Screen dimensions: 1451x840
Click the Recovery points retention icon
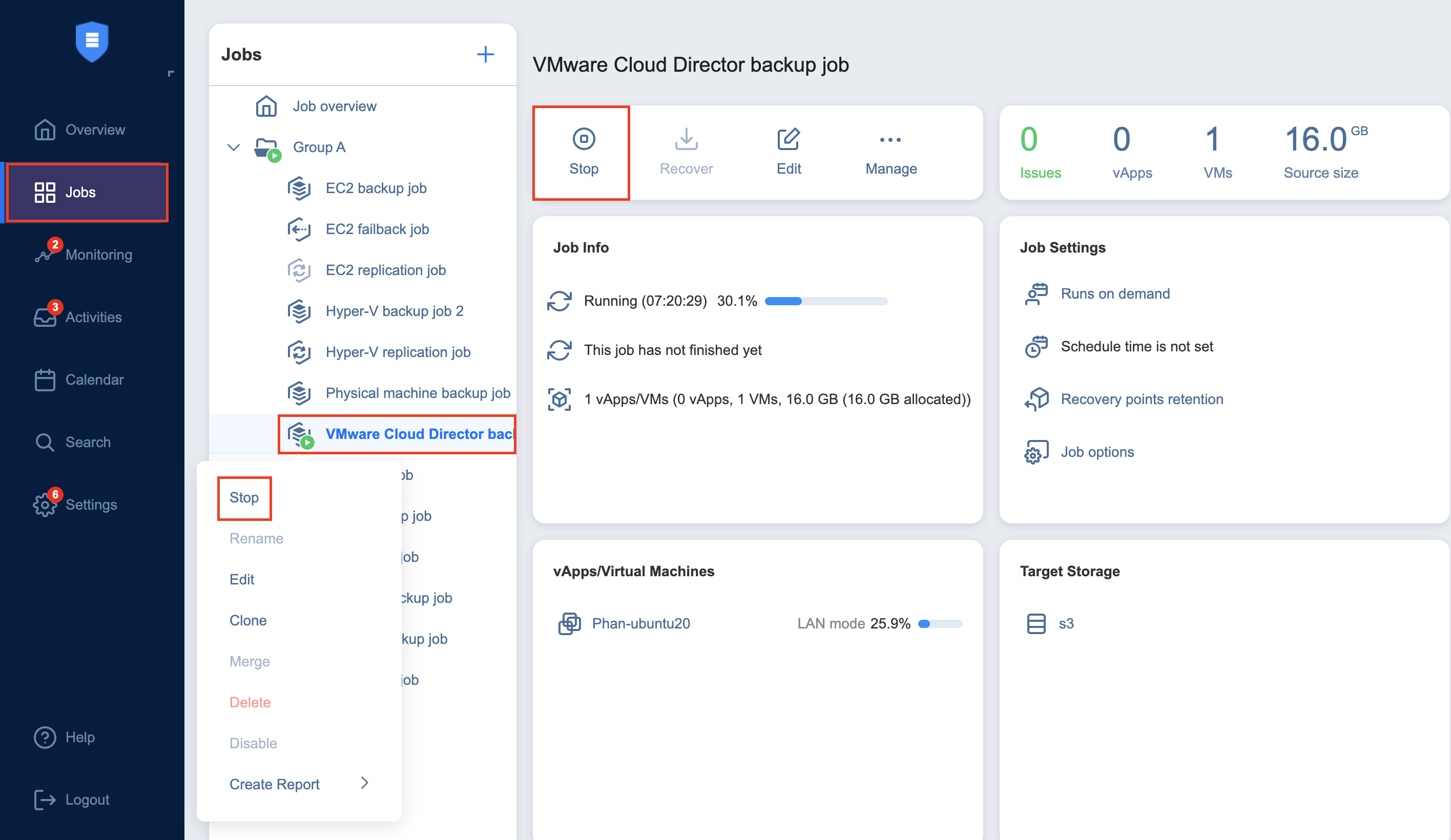1037,399
